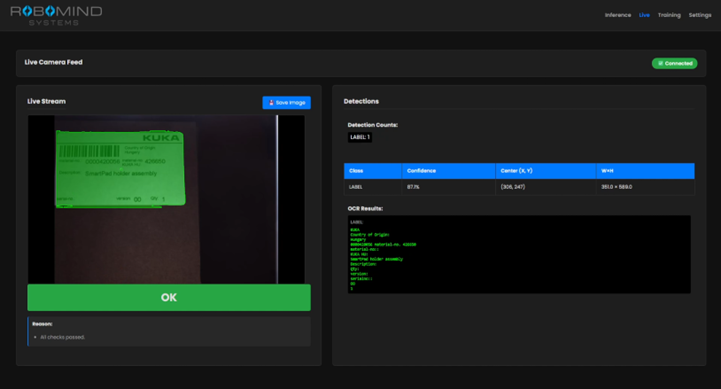Click 'All checks passed.' reason text
This screenshot has height=389, width=721.
[x=63, y=337]
